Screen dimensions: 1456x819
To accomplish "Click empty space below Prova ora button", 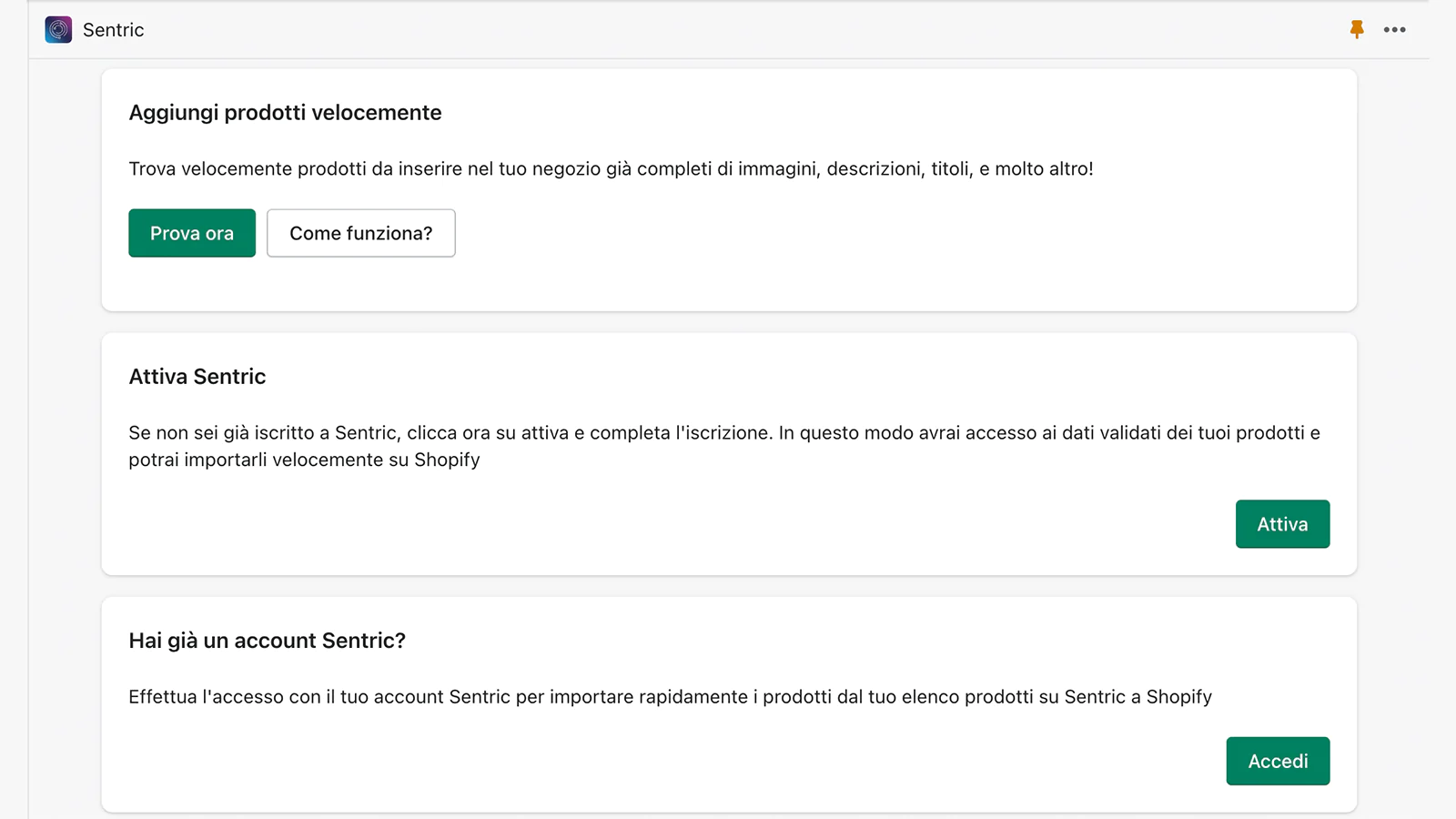I will 192,284.
